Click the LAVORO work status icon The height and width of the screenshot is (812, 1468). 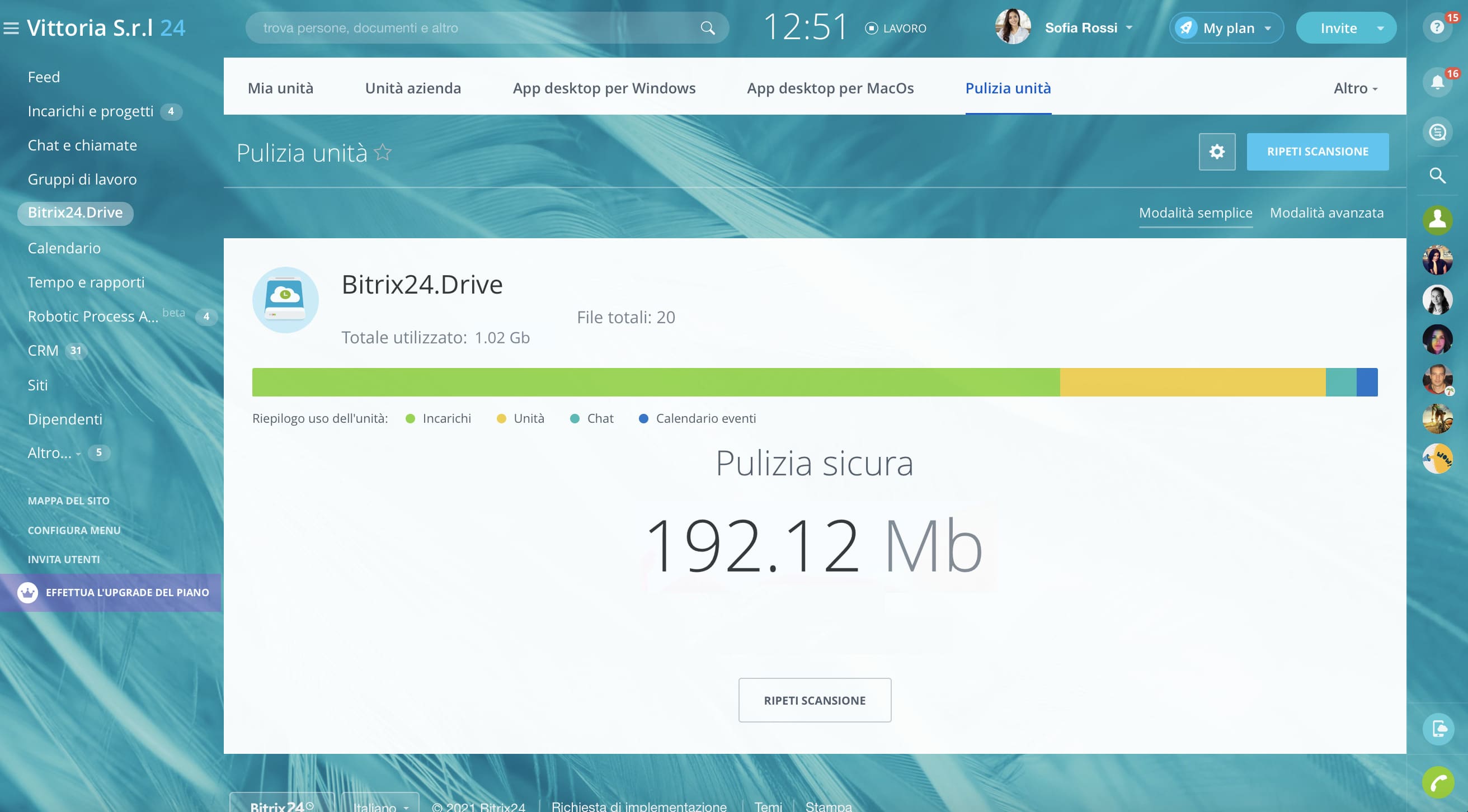click(x=871, y=28)
